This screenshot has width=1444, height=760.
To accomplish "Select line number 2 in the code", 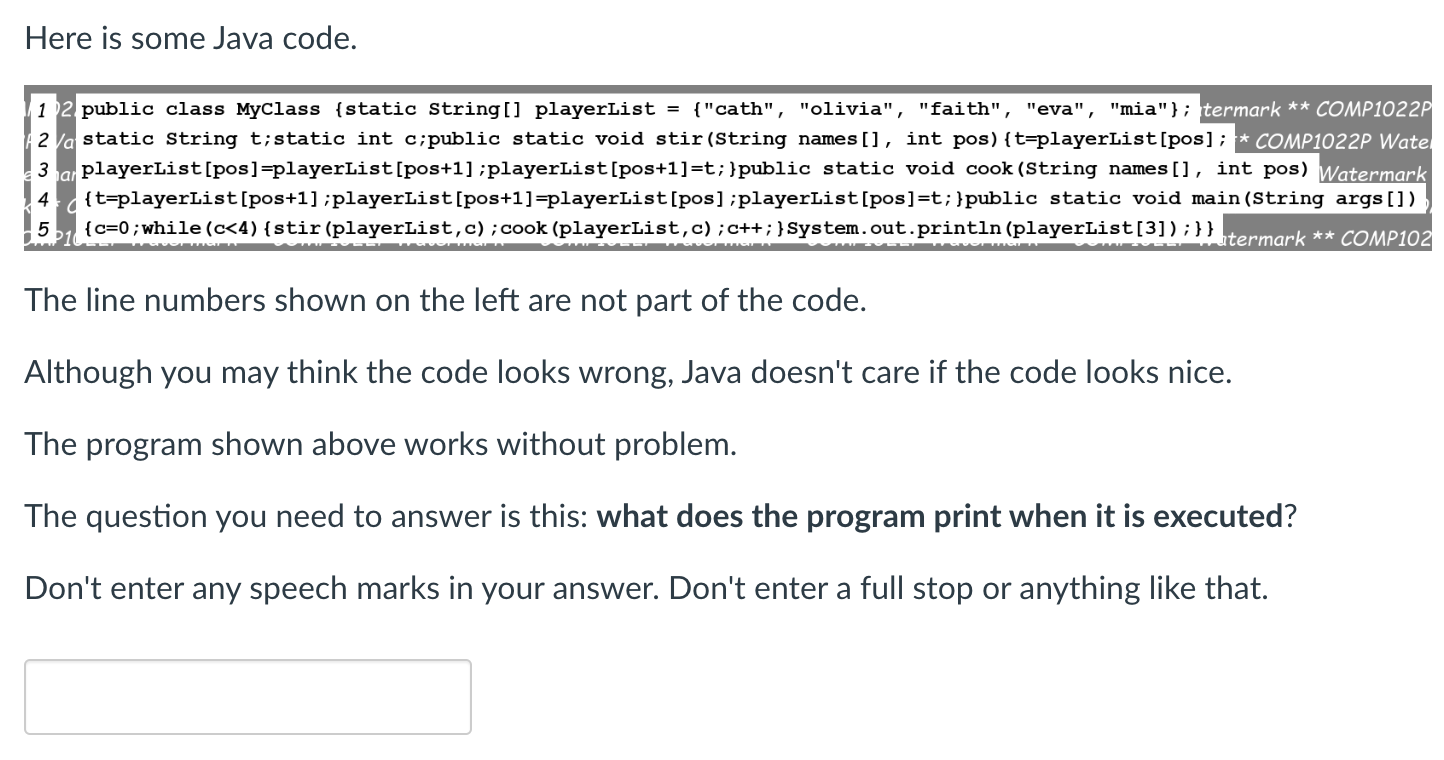I will 40,139.
